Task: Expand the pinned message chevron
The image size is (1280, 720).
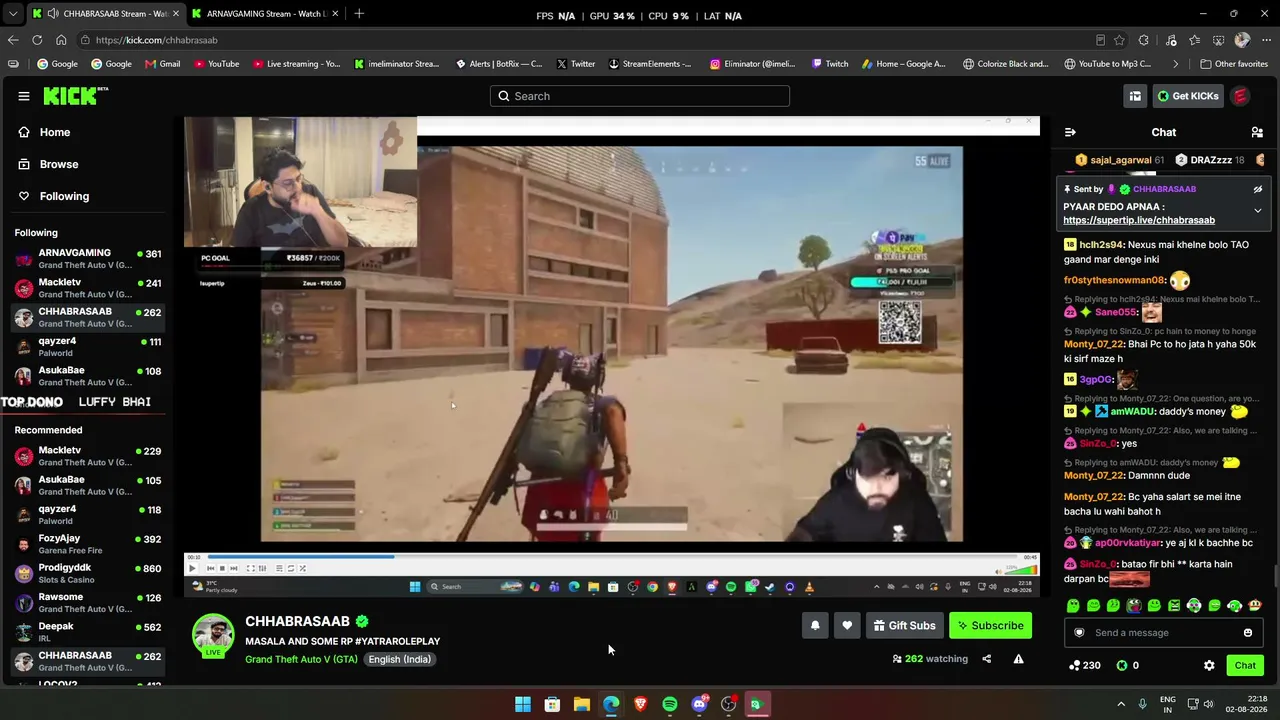Action: (x=1258, y=211)
